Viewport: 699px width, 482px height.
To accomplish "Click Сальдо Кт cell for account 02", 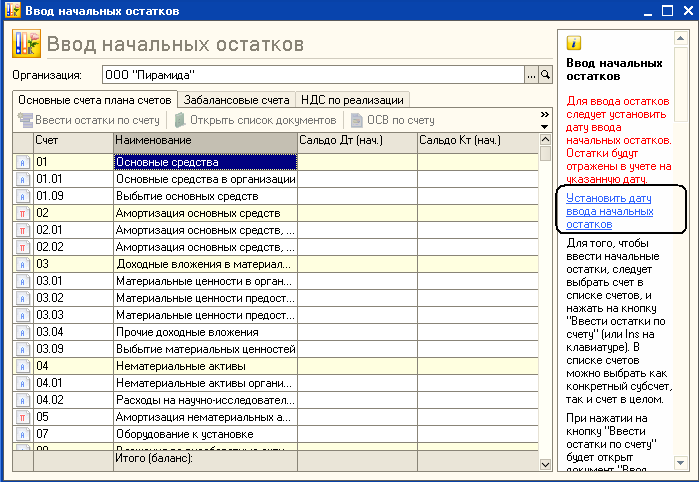I will (x=478, y=213).
